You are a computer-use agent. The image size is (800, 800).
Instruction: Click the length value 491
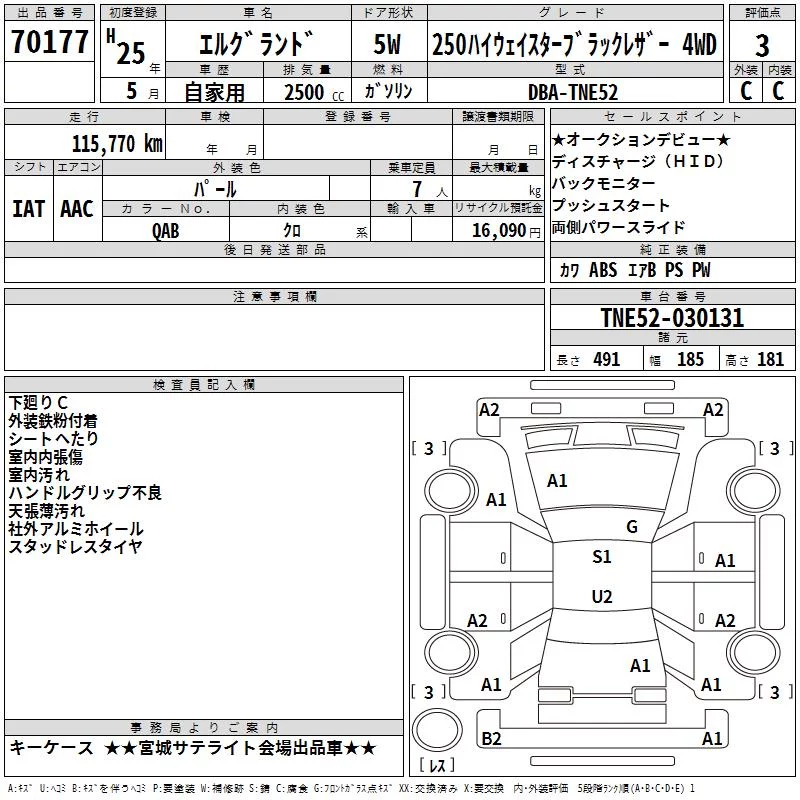click(x=607, y=359)
